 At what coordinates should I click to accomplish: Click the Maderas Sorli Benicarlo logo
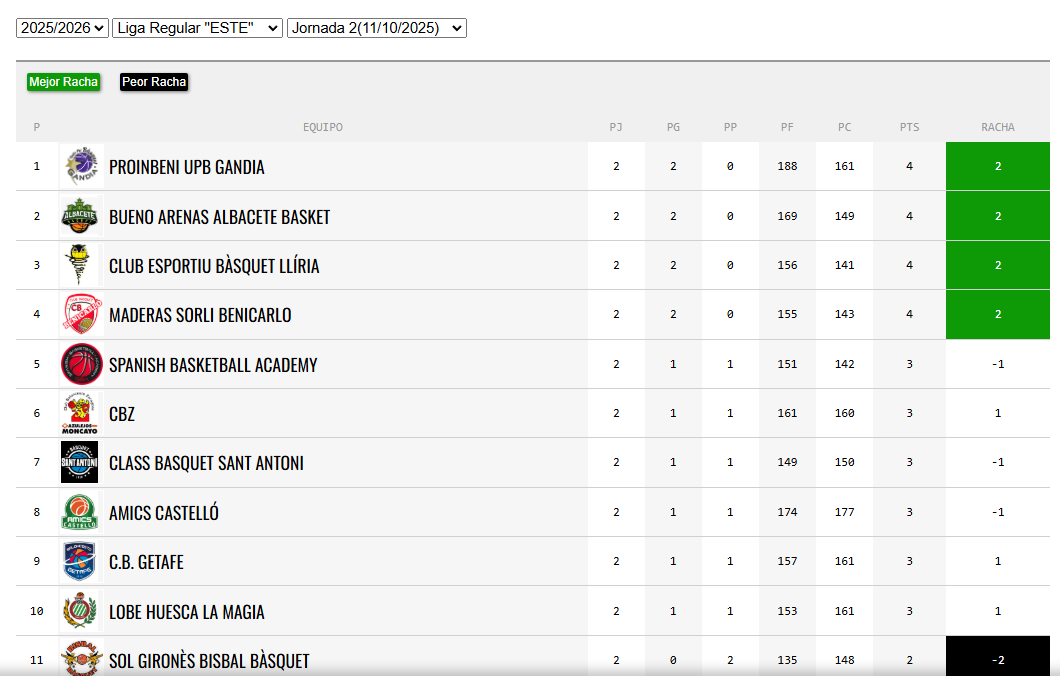(81, 315)
